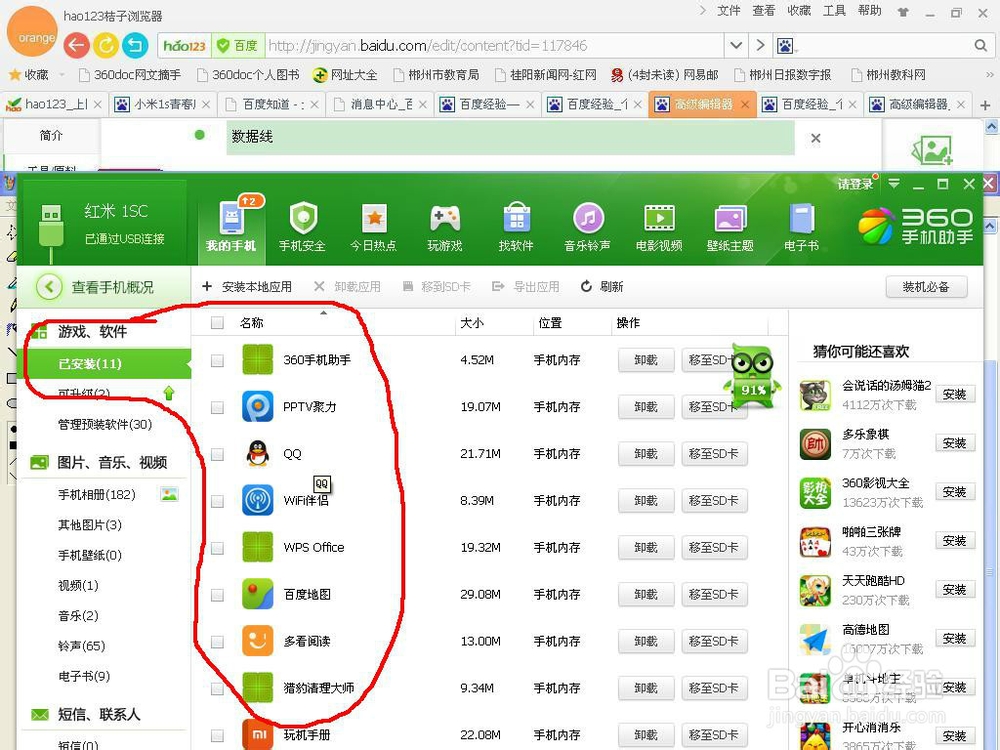
Task: Click the WiFi伴侣 app icon
Action: (258, 501)
